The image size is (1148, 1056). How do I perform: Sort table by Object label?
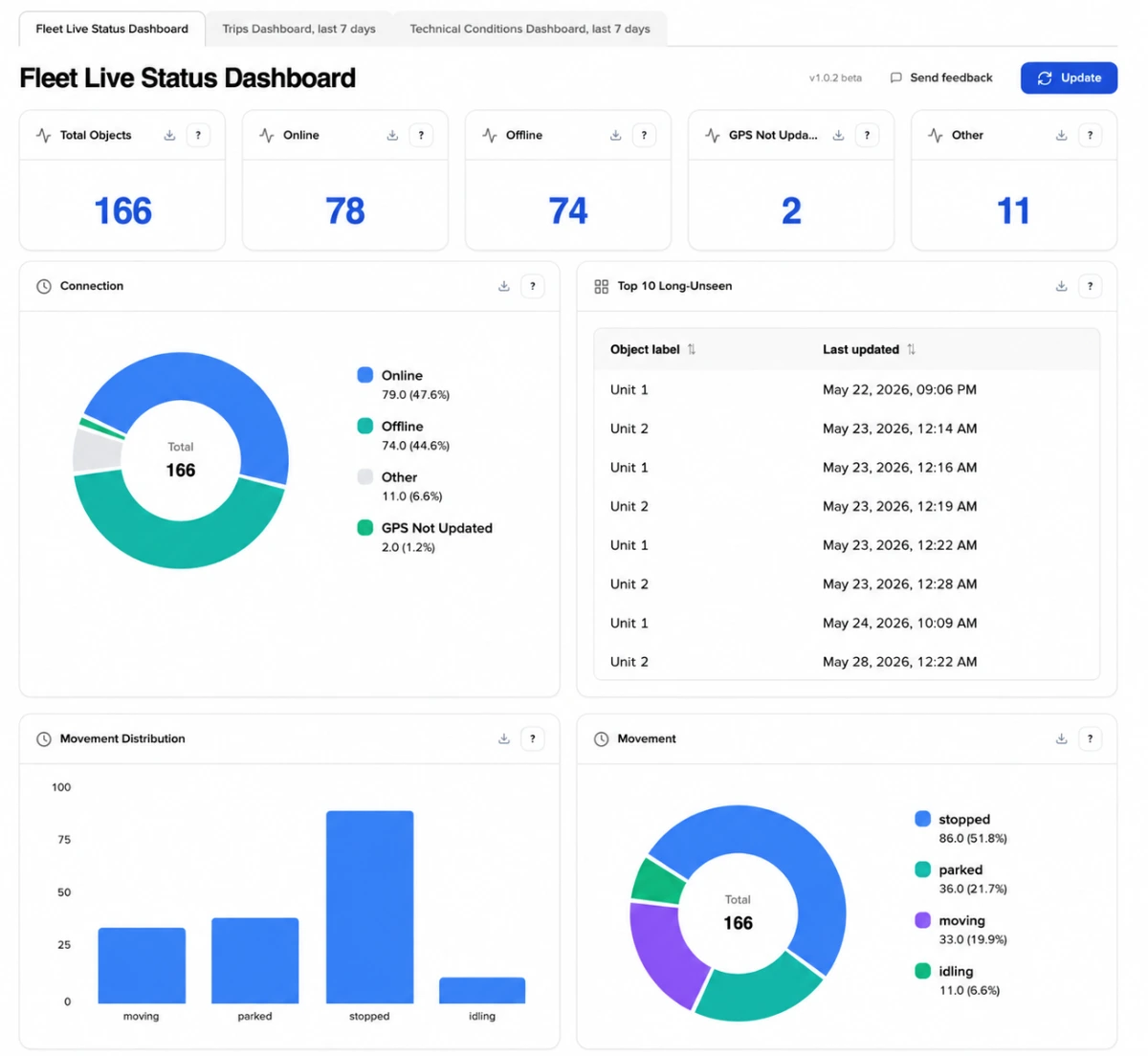(x=692, y=349)
